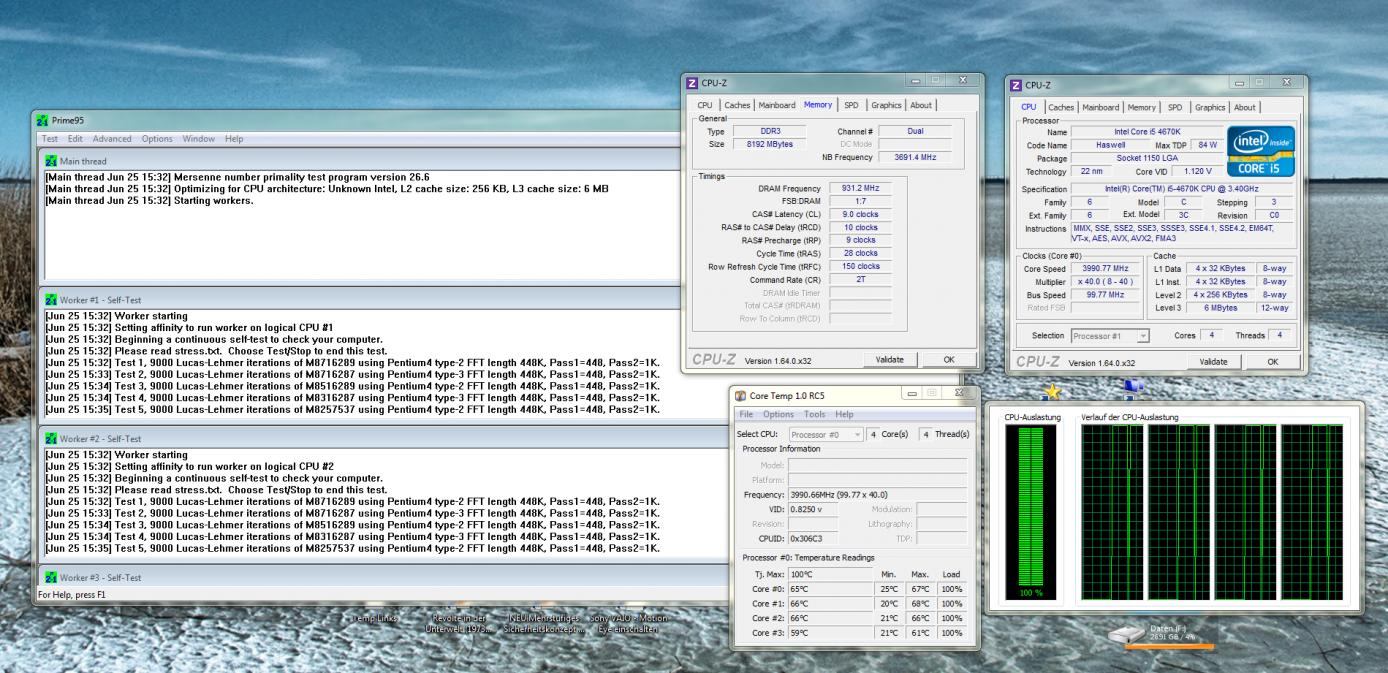The height and width of the screenshot is (673, 1388).
Task: Select the Temp Links desktop label
Action: 373,619
